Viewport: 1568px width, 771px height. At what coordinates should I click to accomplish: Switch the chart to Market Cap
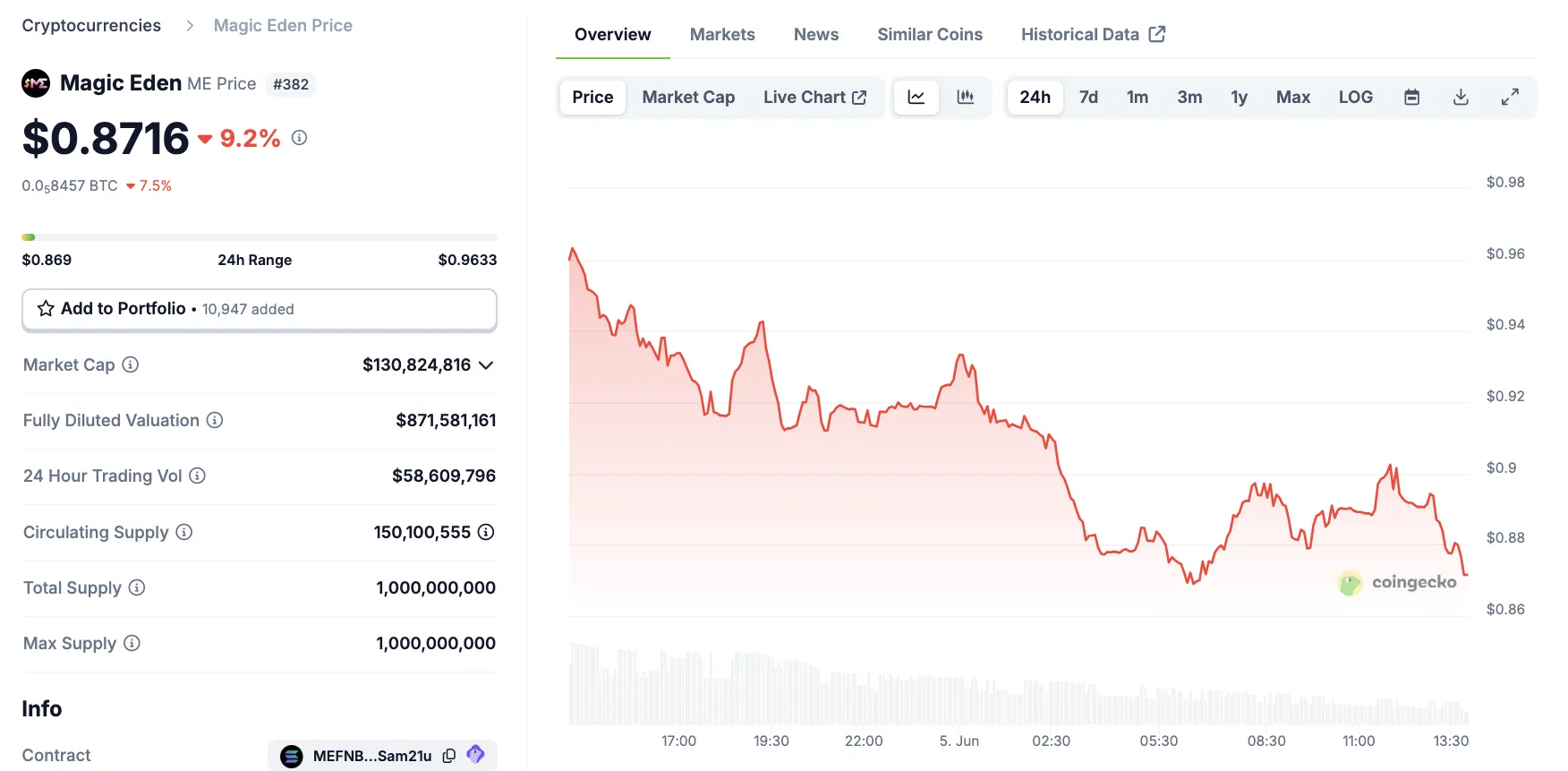[x=688, y=97]
